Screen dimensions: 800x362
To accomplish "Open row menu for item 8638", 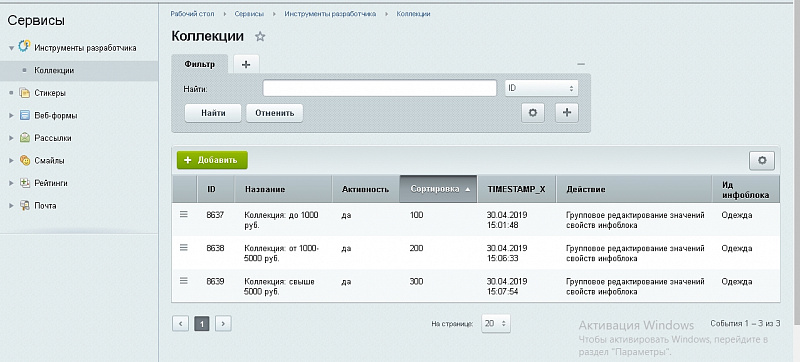I will [x=184, y=247].
